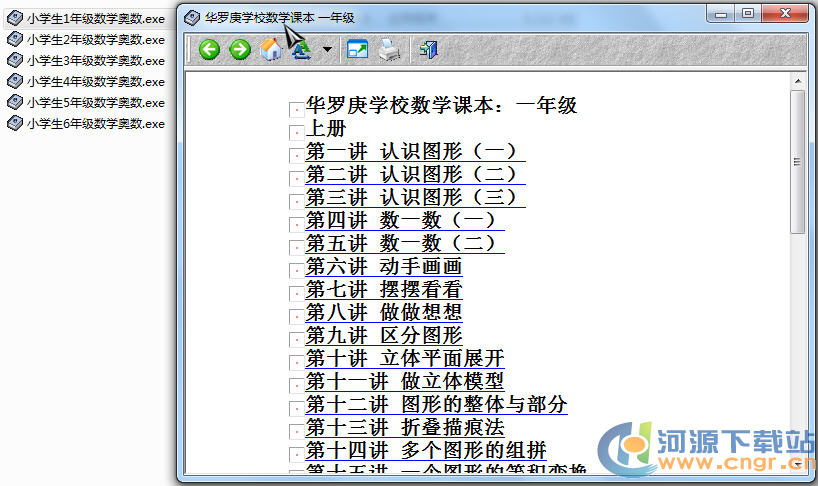Viewport: 818px width, 486px height.
Task: Open 第四讲 数一数（一） link
Action: 405,220
